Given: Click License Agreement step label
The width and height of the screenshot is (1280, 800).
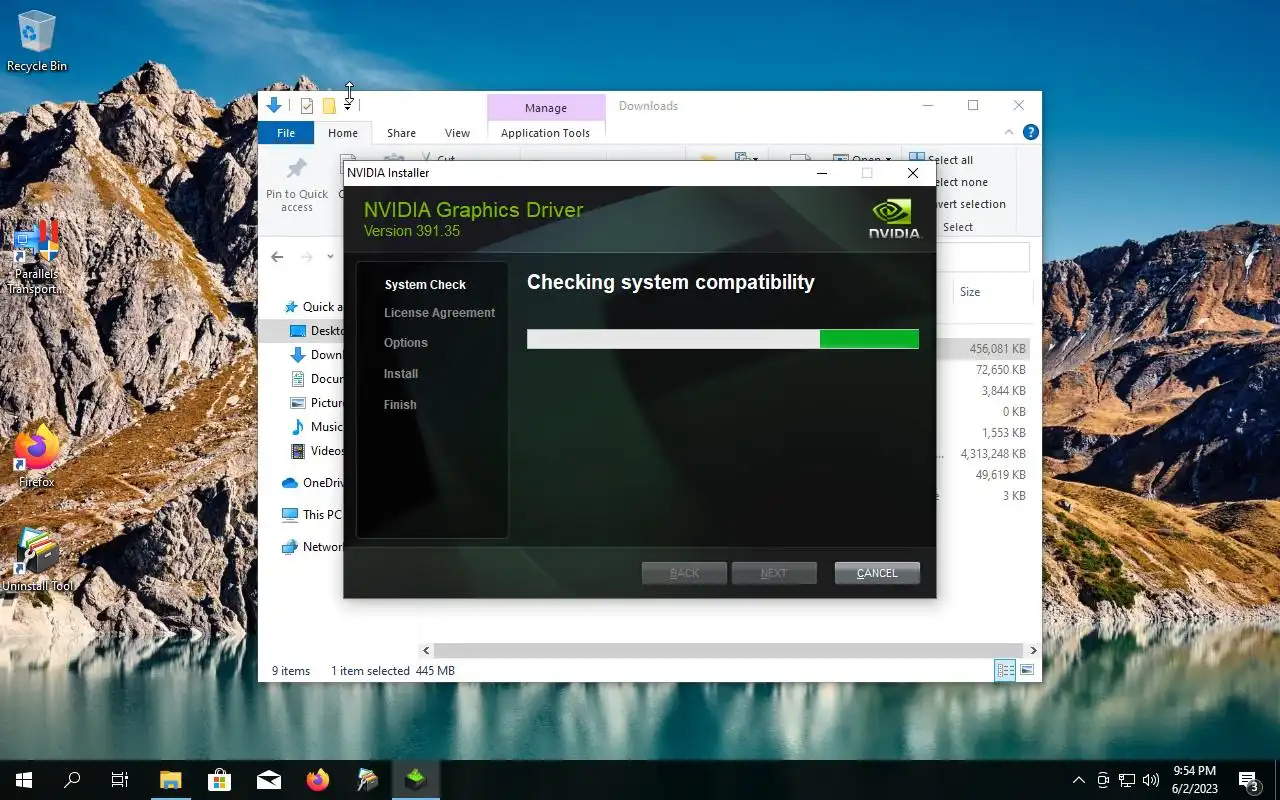Looking at the screenshot, I should (x=439, y=313).
